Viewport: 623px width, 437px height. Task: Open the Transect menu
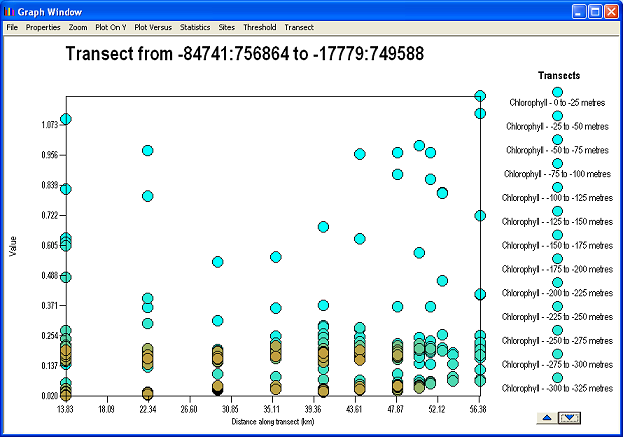299,27
